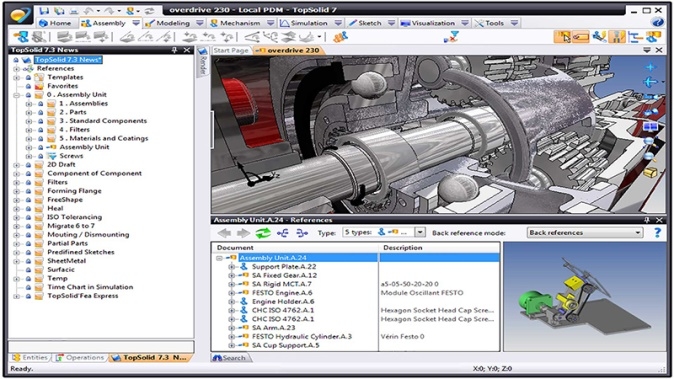
Task: Click the blue help question mark icon
Action: pyautogui.click(x=657, y=232)
